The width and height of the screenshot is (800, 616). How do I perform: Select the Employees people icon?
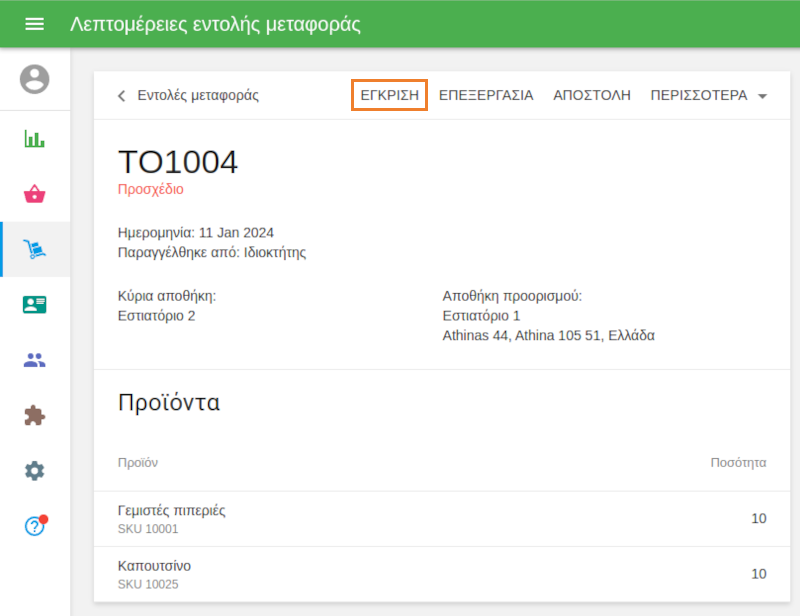(x=35, y=359)
